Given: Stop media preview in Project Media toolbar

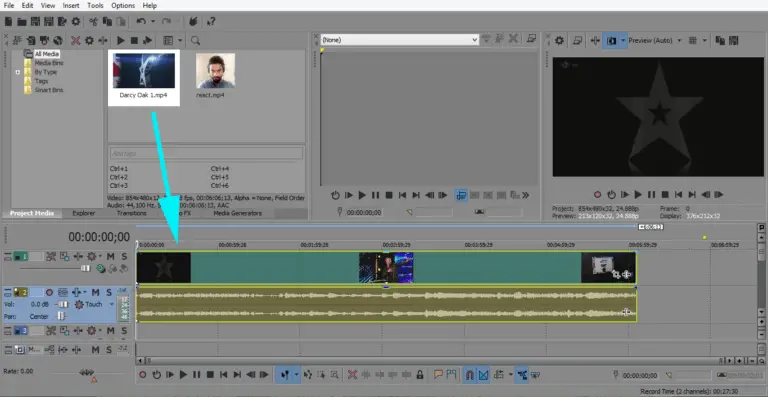Looking at the screenshot, I should [x=134, y=40].
